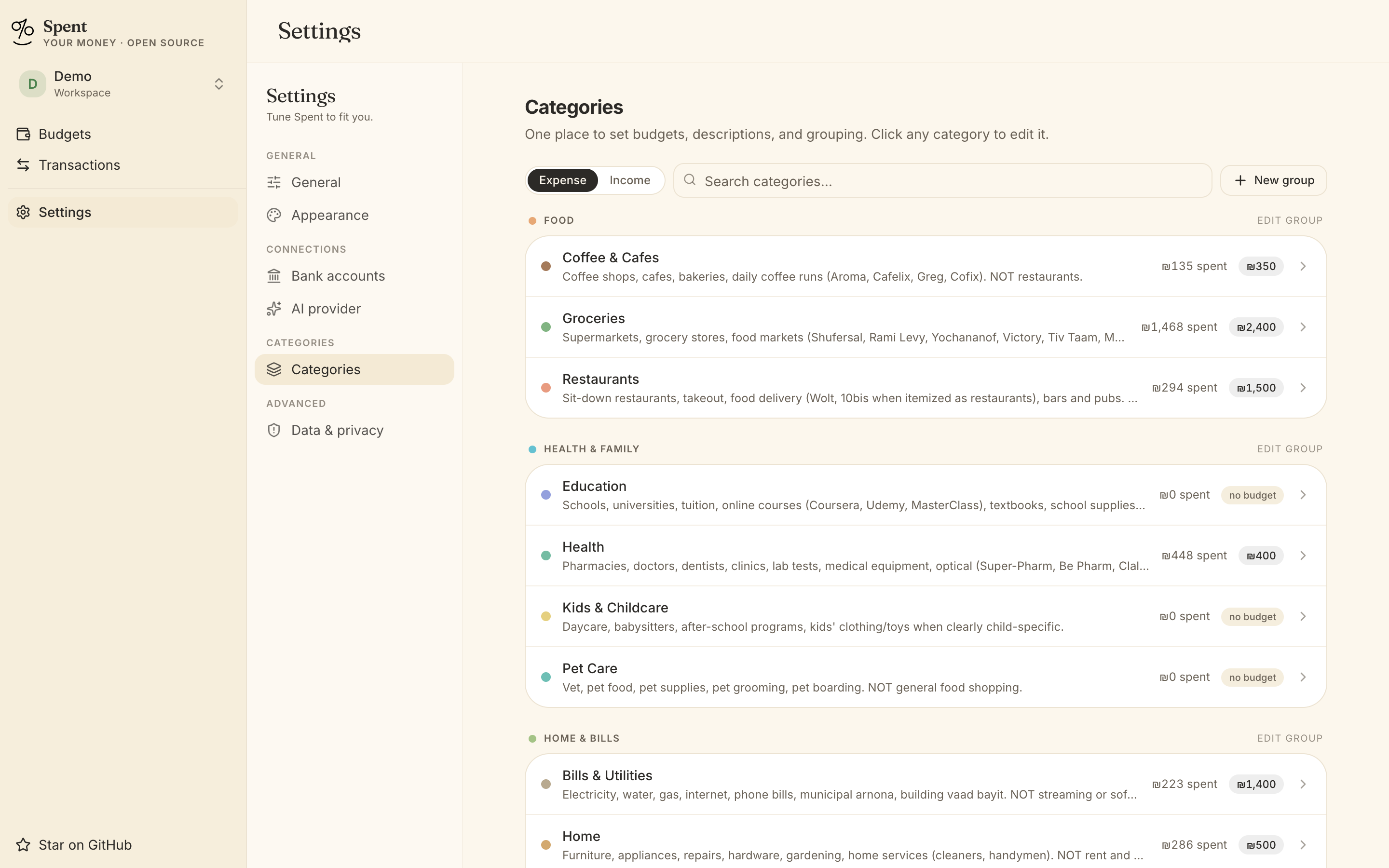Click the Transactions arrows icon
The width and height of the screenshot is (1389, 868).
23,165
